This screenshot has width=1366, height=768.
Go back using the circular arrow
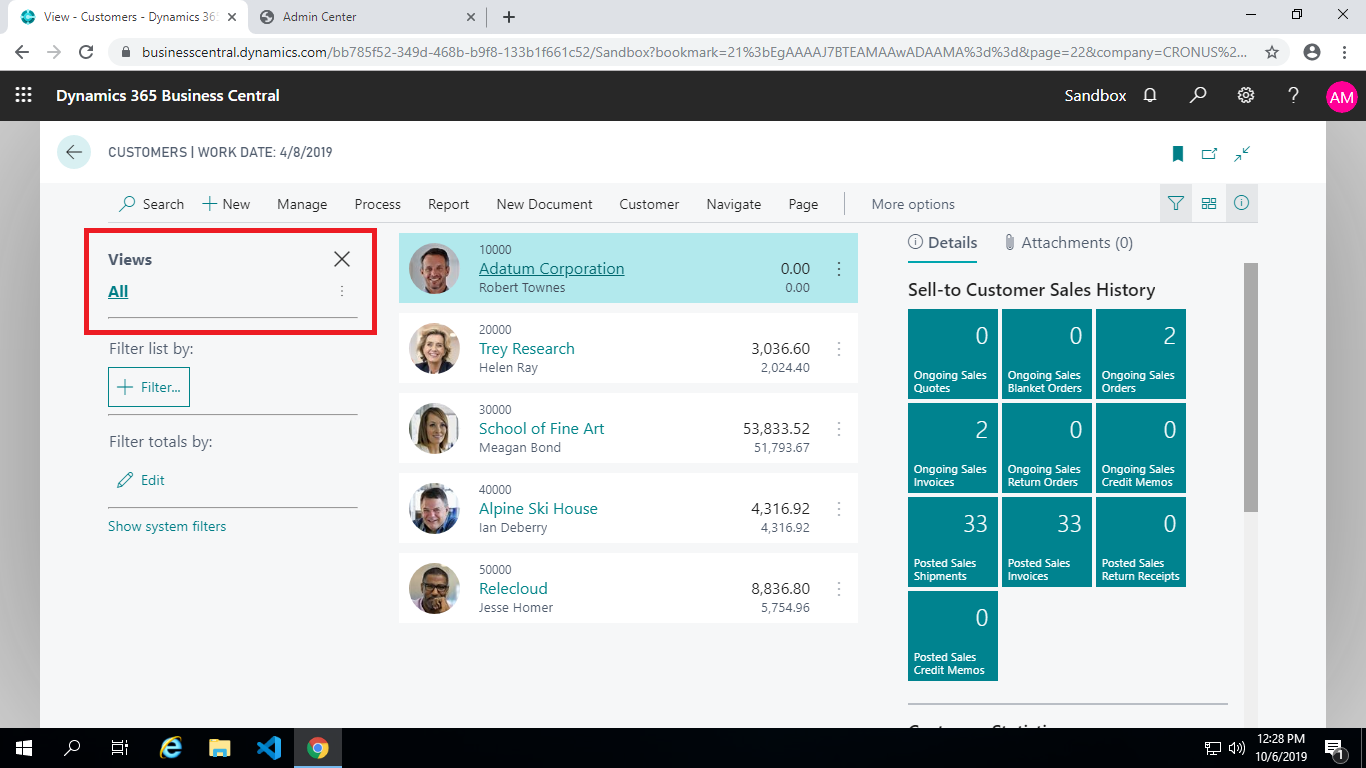(x=74, y=152)
